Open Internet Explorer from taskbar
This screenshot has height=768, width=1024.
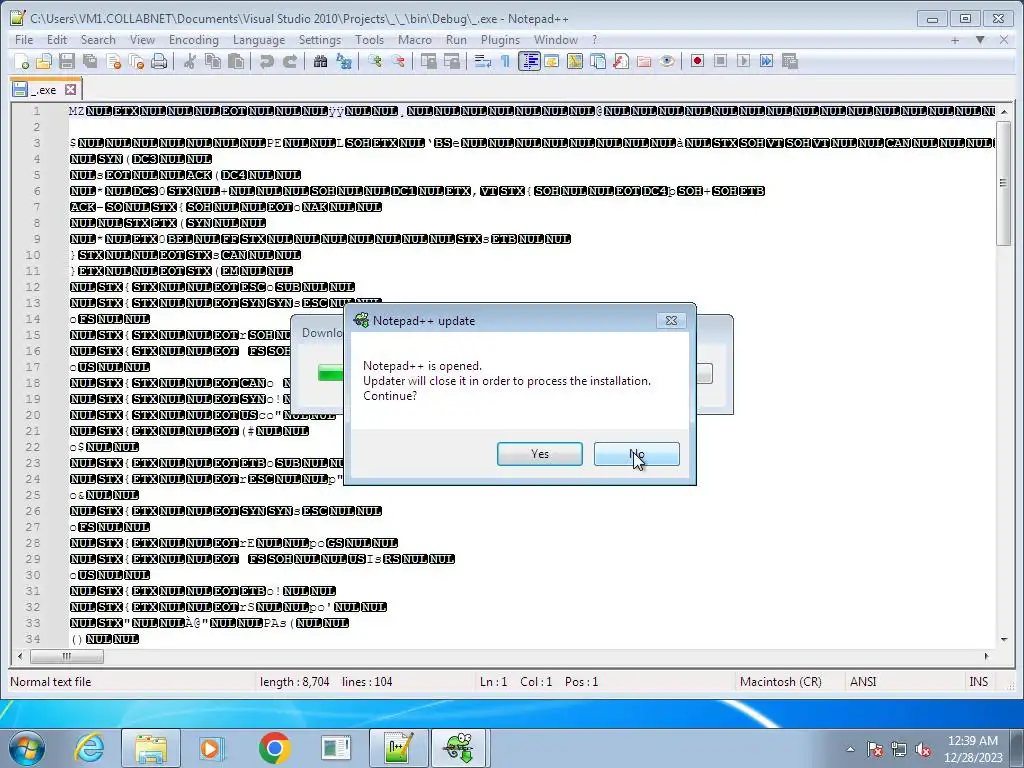click(x=89, y=748)
